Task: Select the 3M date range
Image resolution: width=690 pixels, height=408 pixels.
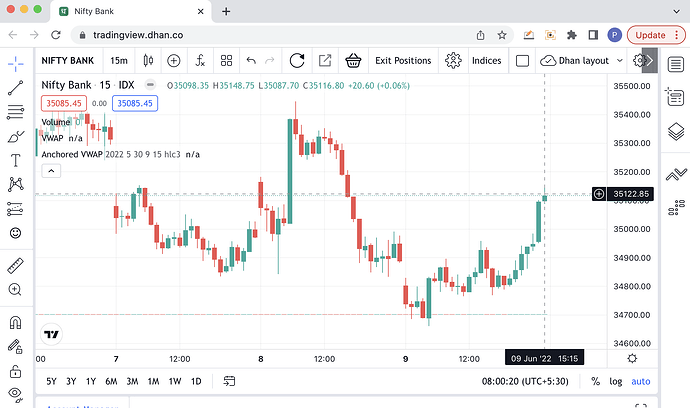Action: [132, 382]
